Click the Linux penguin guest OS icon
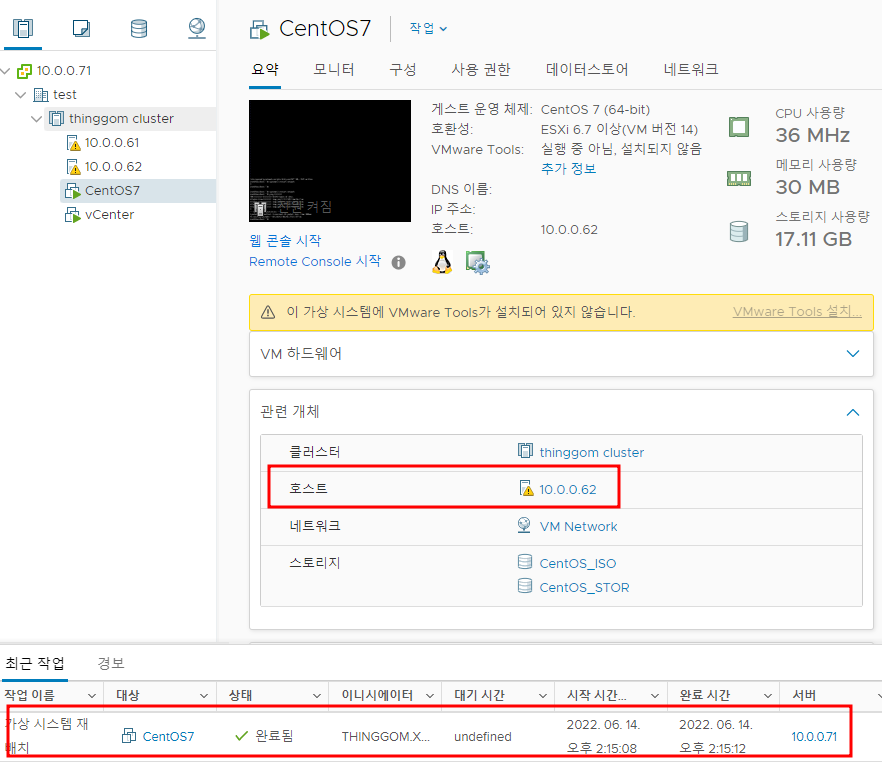Image resolution: width=882 pixels, height=762 pixels. pyautogui.click(x=443, y=262)
